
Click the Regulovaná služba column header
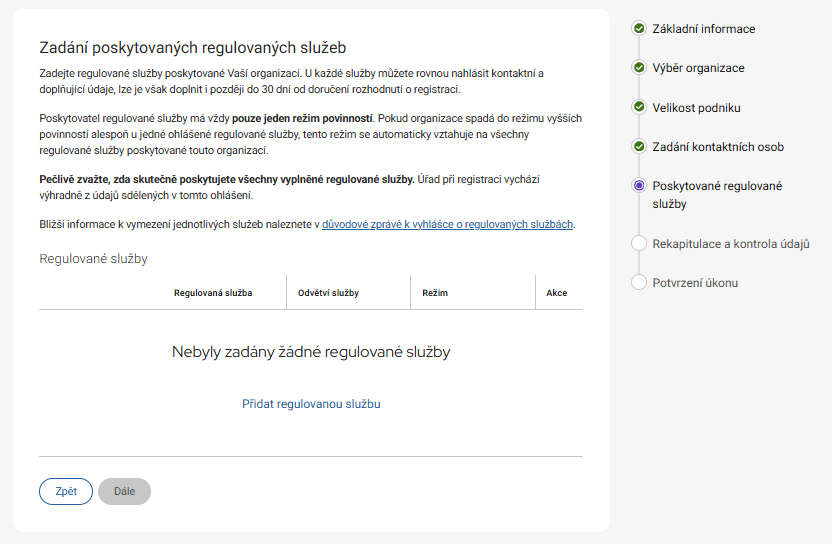[x=213, y=293]
